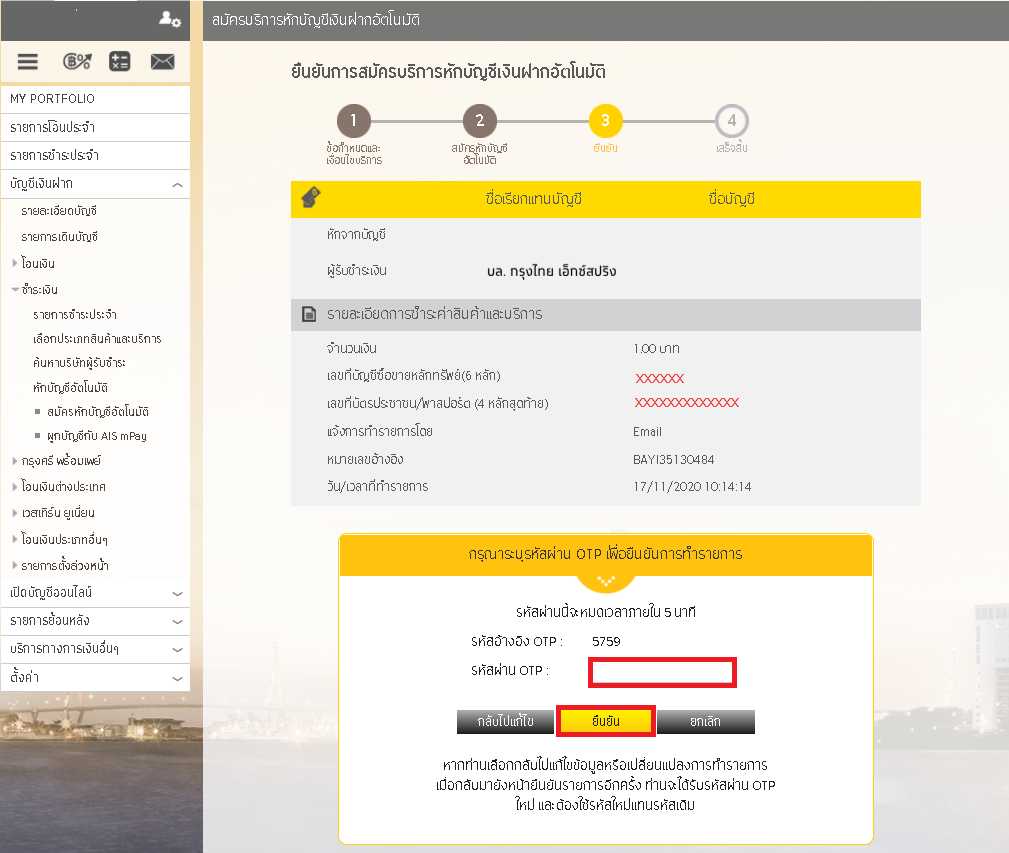Open รายการโอนประจำ from the sidebar
The width and height of the screenshot is (1009, 853).
[95, 127]
